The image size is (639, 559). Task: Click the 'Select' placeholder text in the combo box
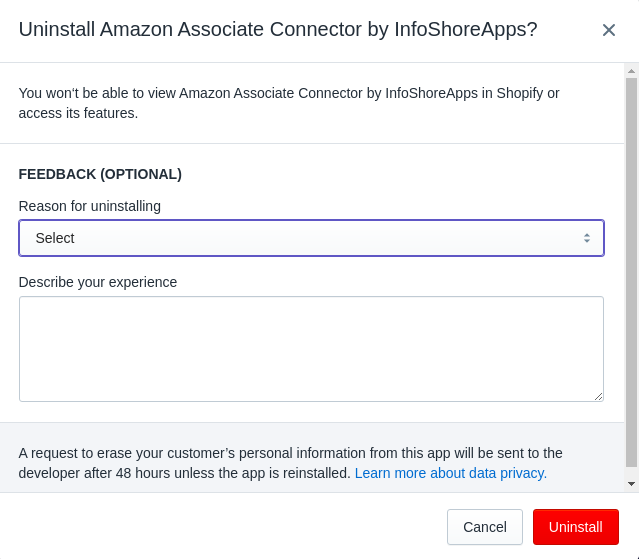tap(55, 238)
